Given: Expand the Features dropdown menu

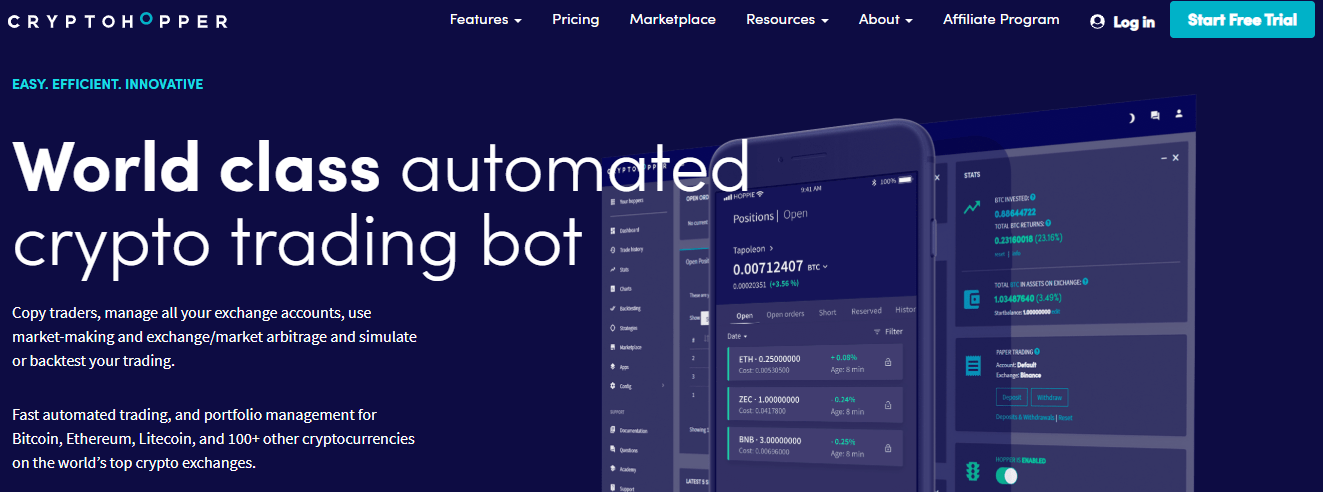Looking at the screenshot, I should pos(486,20).
